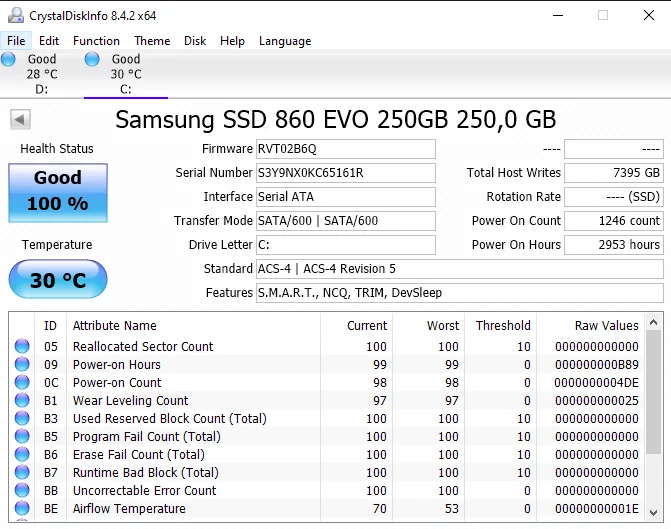The height and width of the screenshot is (529, 671).
Task: Click status orb for Airflow Temperature
Action: click(22, 509)
